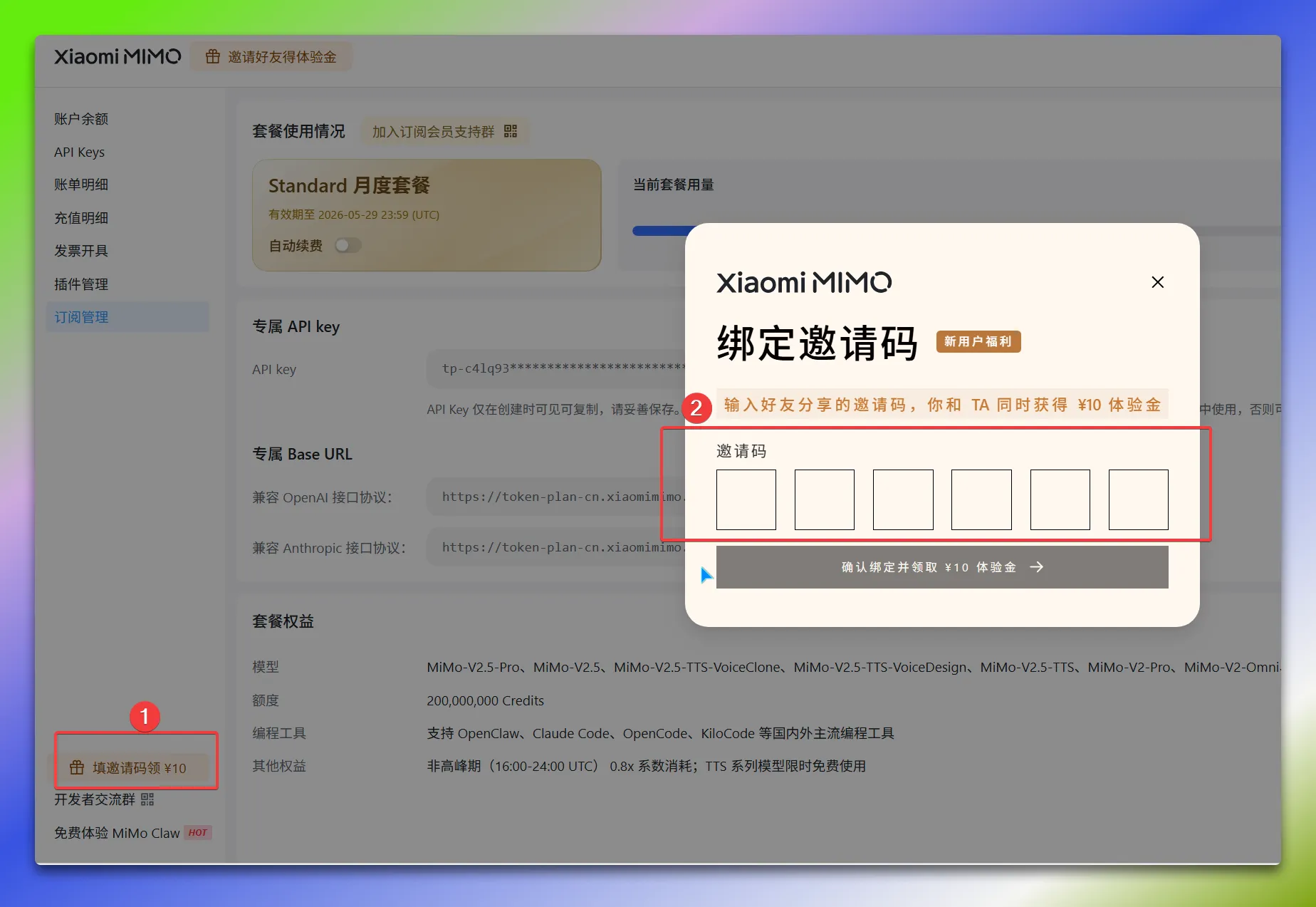Confirm binding with 确认绑定并领取 ¥10 体验金 button

point(942,567)
